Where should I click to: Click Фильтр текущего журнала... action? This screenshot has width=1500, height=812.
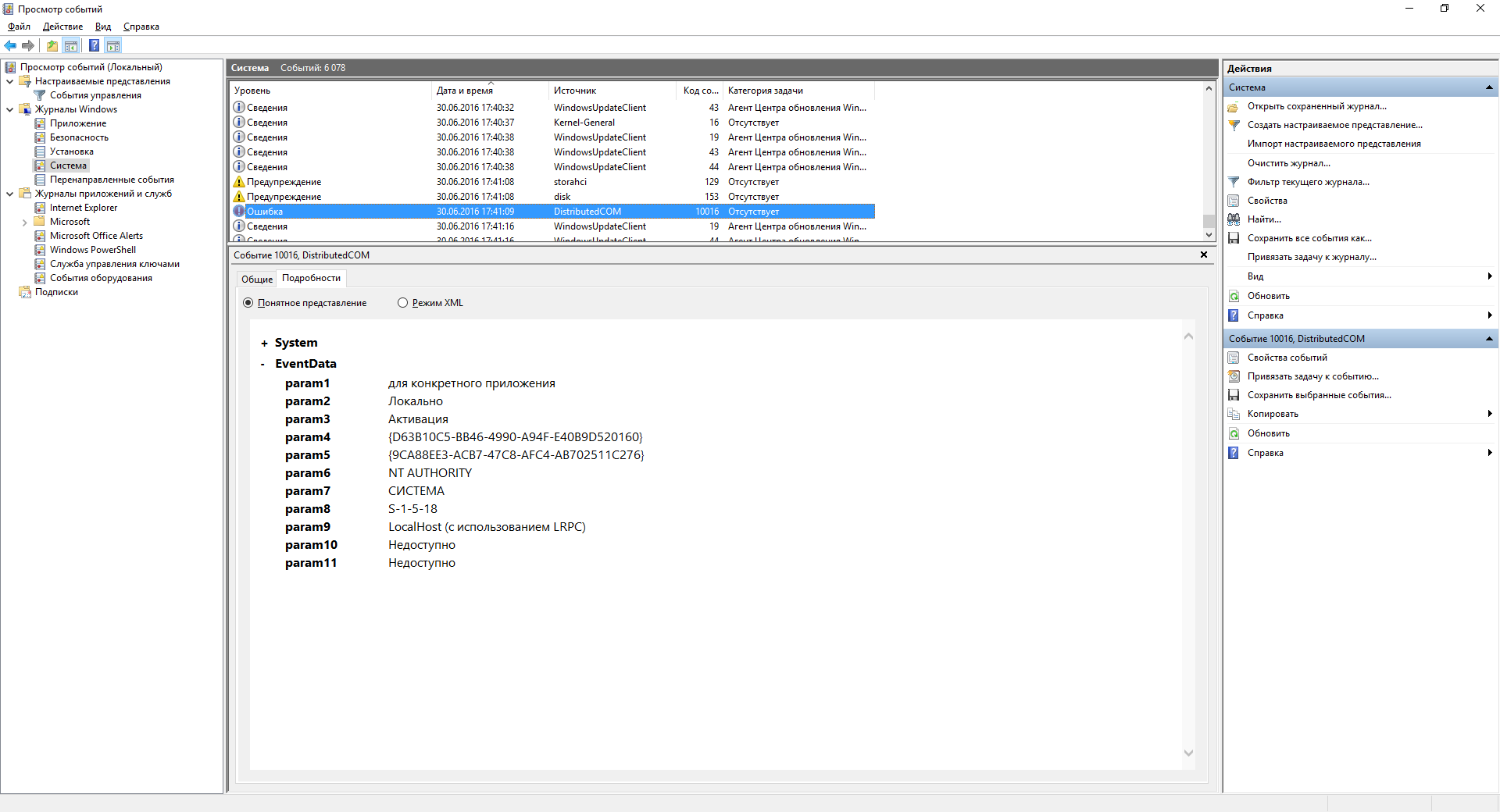coord(1308,182)
